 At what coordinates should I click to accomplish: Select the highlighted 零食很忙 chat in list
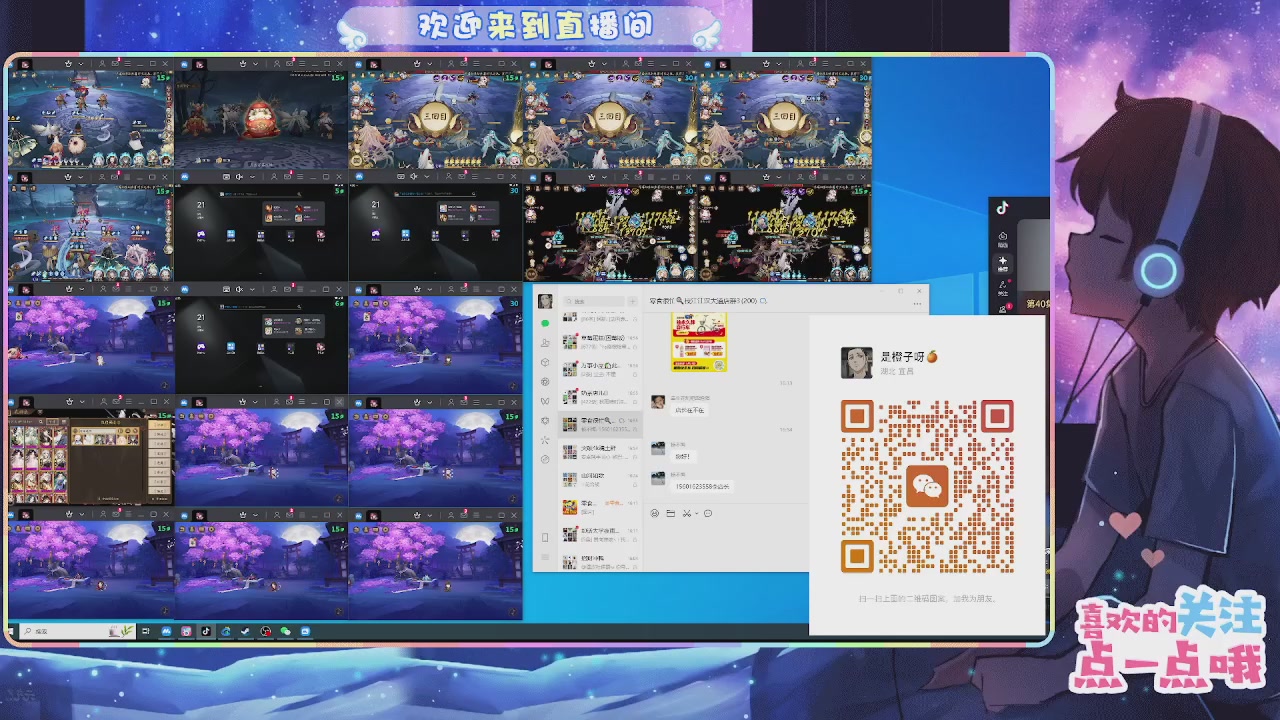(x=600, y=425)
